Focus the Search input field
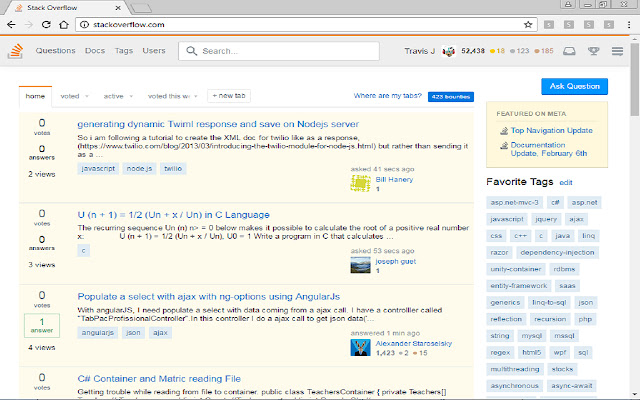The height and width of the screenshot is (400, 640). click(x=279, y=51)
